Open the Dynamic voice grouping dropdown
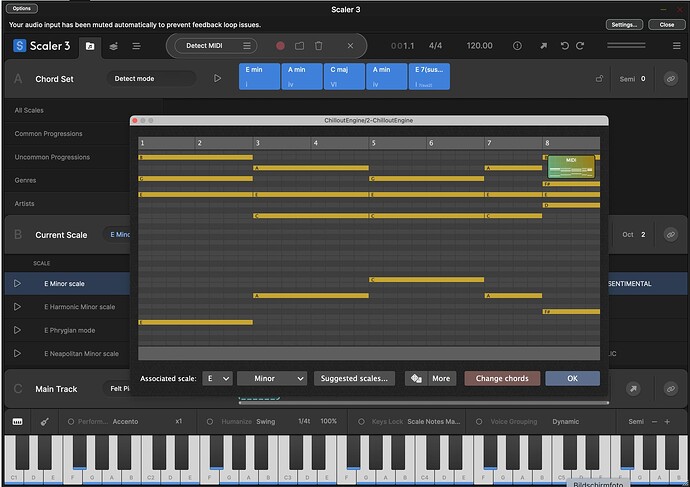The height and width of the screenshot is (487, 690). click(x=566, y=421)
